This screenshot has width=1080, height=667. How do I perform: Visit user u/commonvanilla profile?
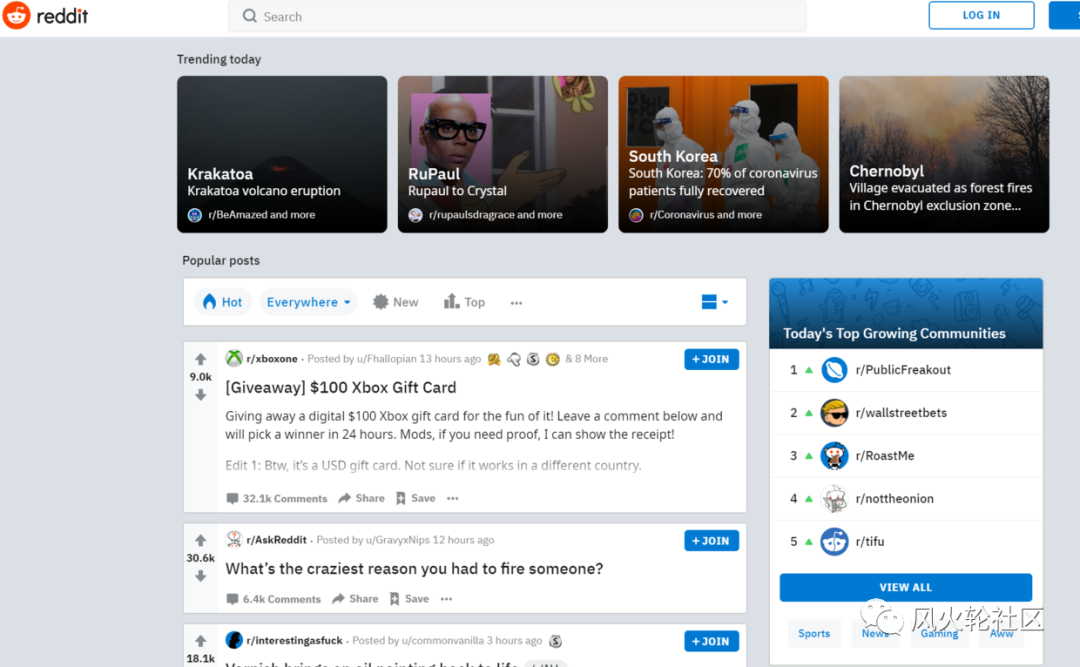(x=443, y=641)
